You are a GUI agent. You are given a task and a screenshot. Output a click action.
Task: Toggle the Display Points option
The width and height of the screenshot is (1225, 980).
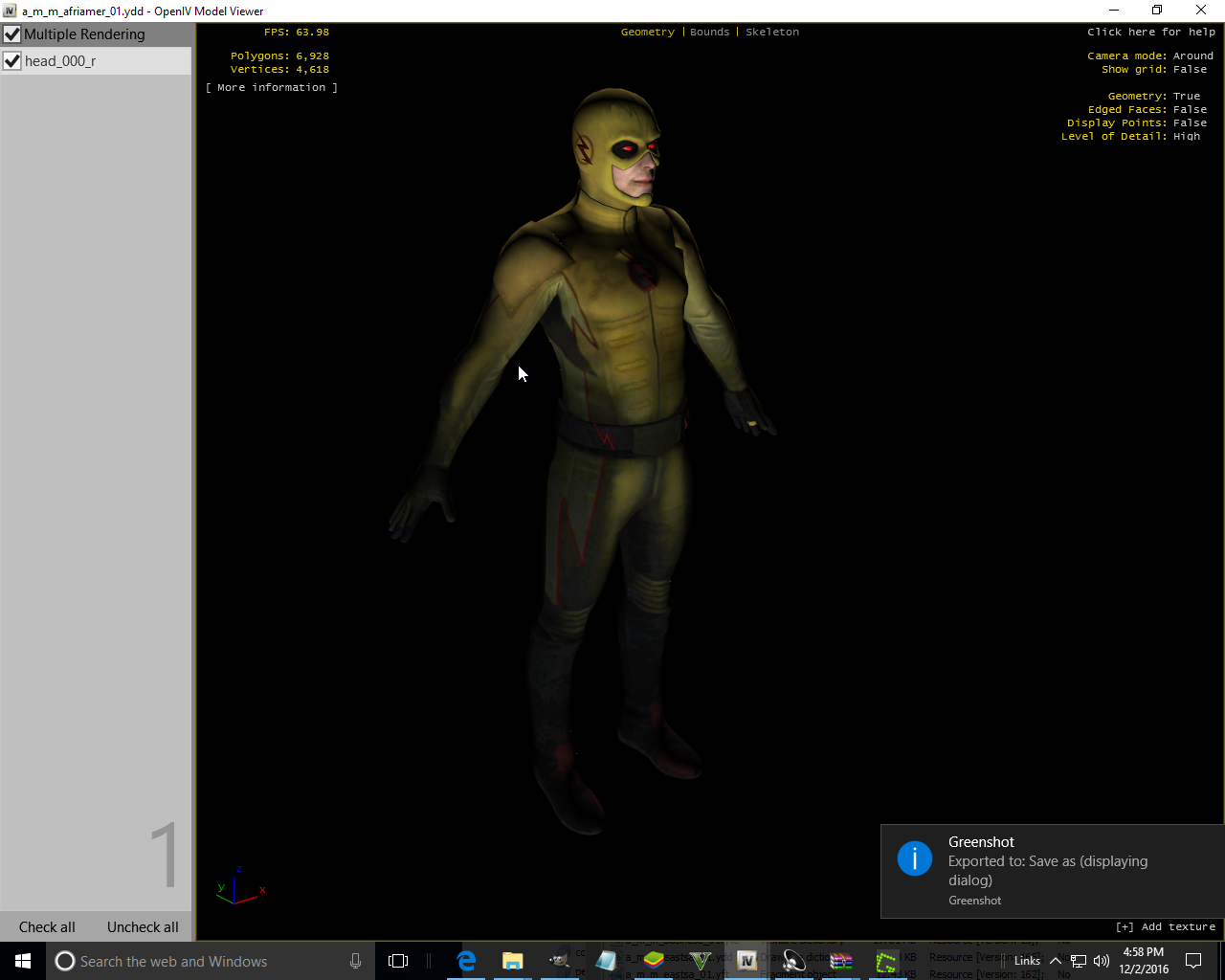click(x=1137, y=122)
